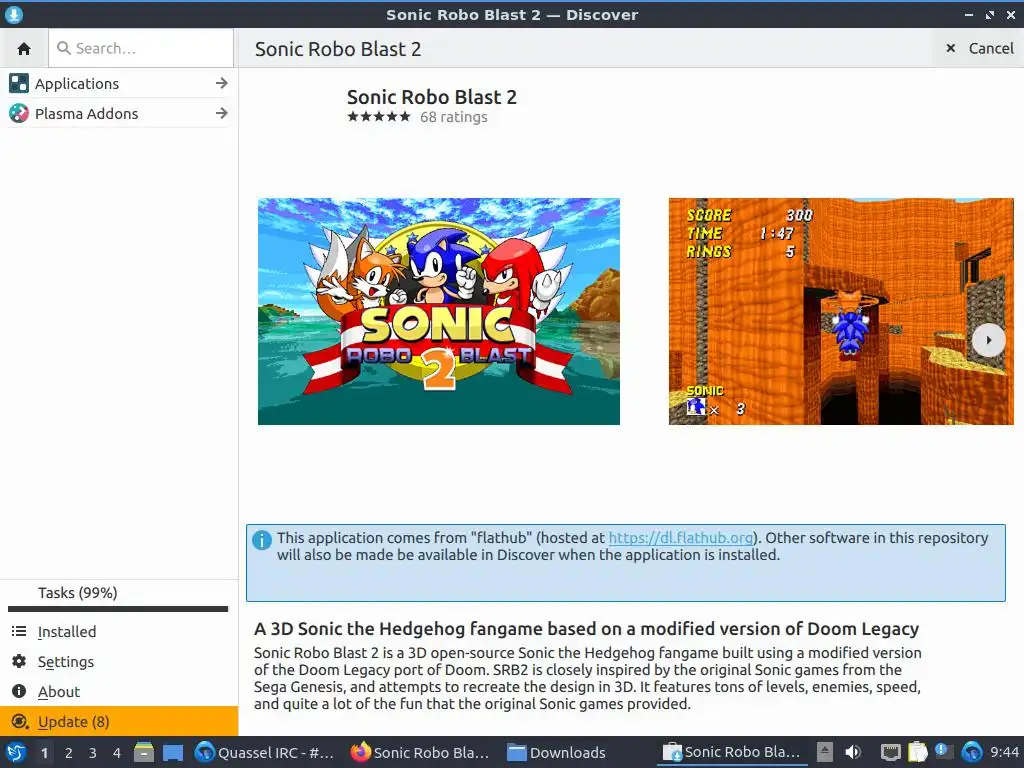Open the volume control tray icon

(x=853, y=752)
